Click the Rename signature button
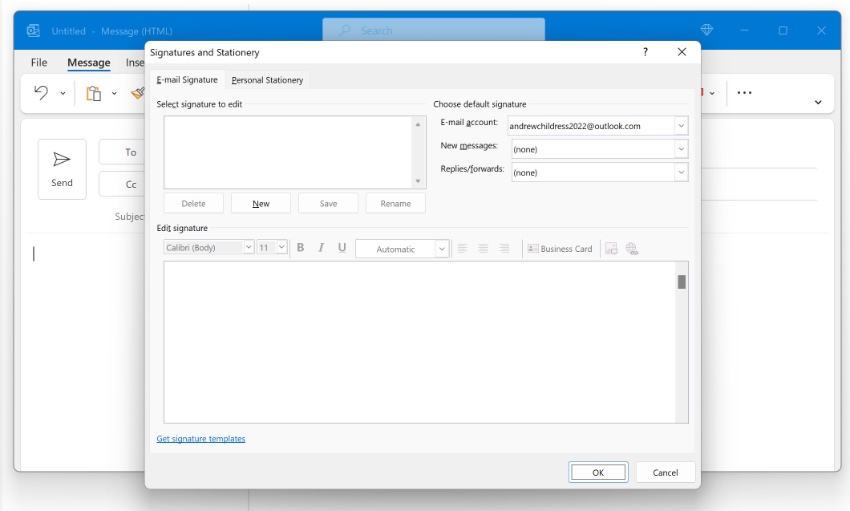 tap(396, 203)
